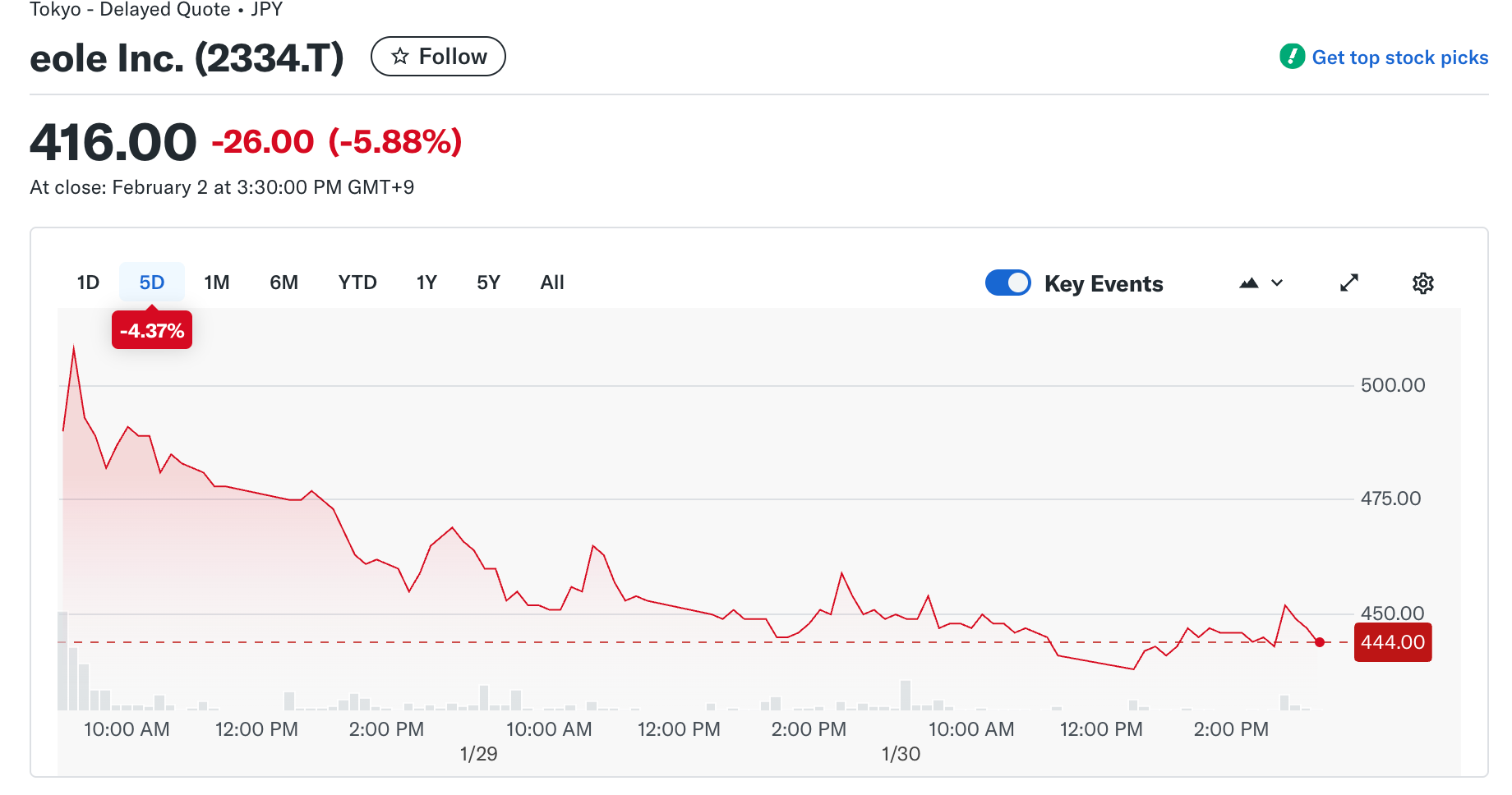This screenshot has height=795, width=1512.
Task: Click the mountain chart type icon
Action: pos(1248,283)
